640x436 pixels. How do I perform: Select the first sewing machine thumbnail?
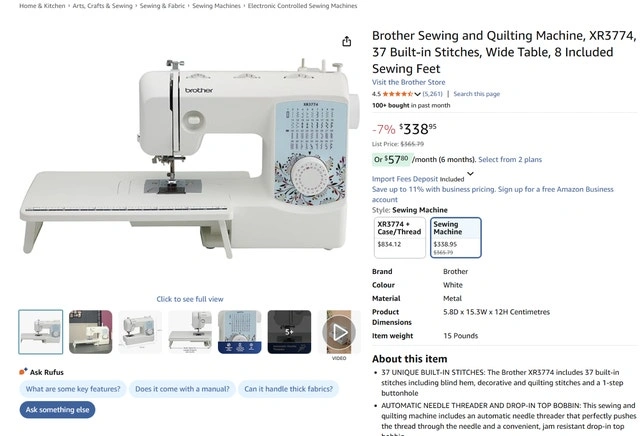41,331
